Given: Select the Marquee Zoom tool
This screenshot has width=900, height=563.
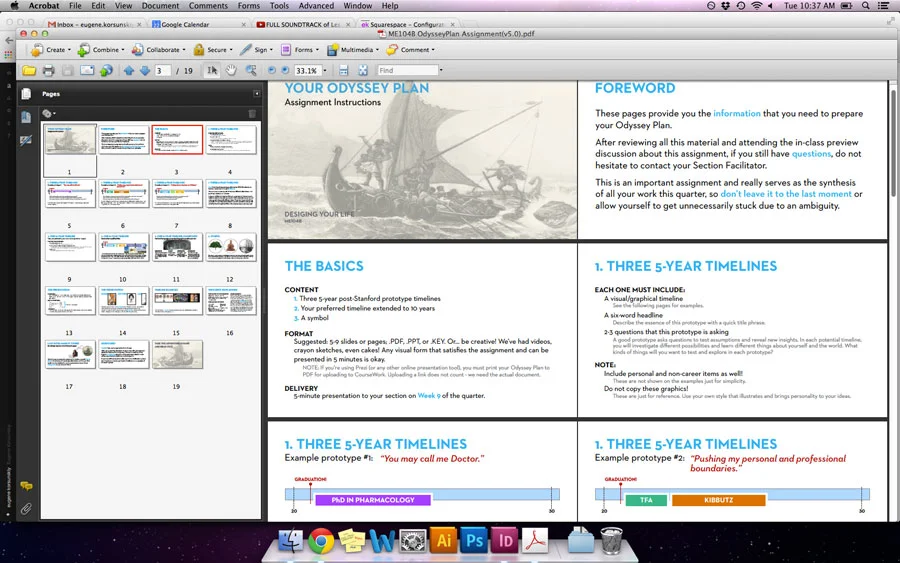Looking at the screenshot, I should point(251,71).
